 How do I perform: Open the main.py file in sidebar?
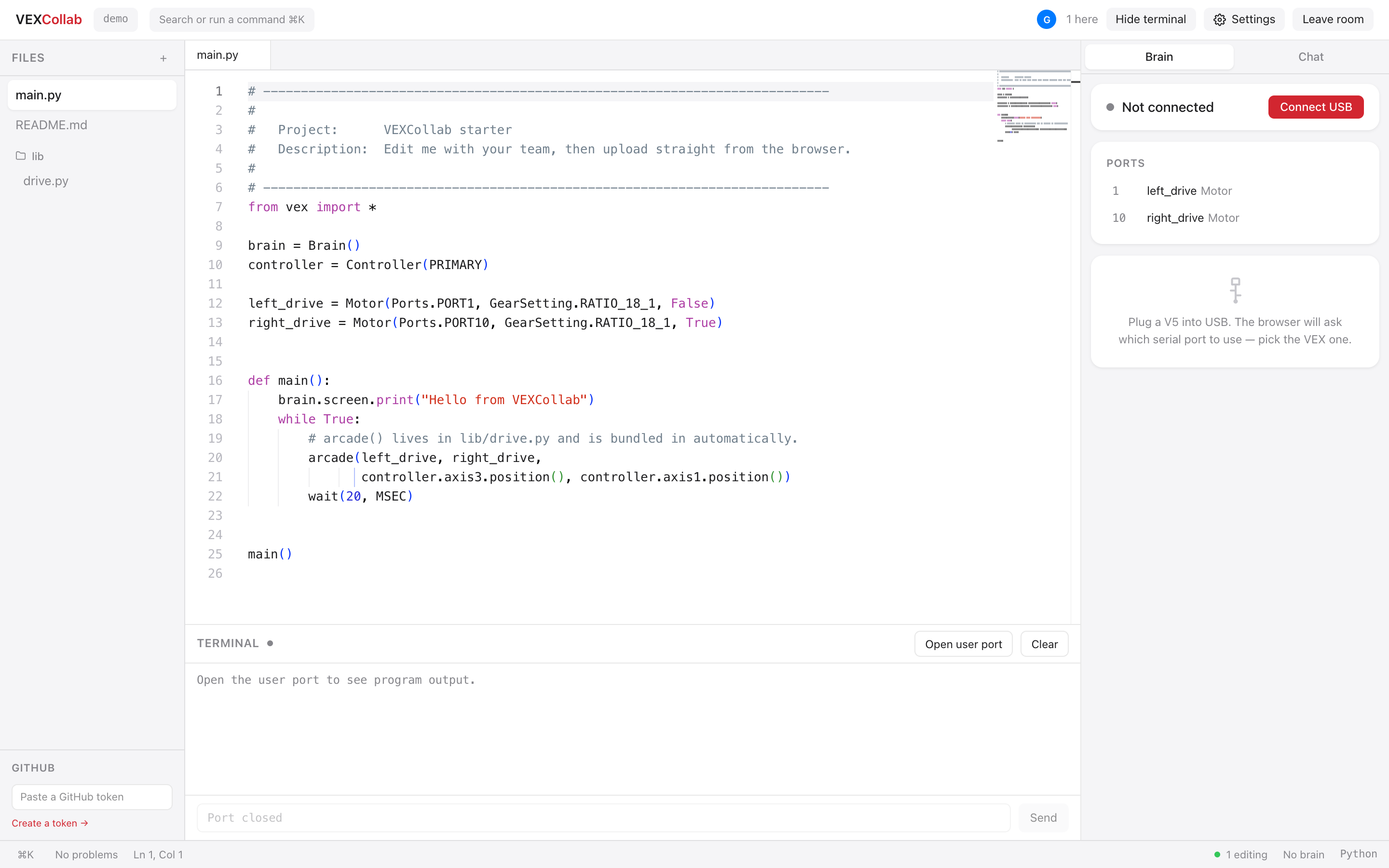tap(92, 95)
